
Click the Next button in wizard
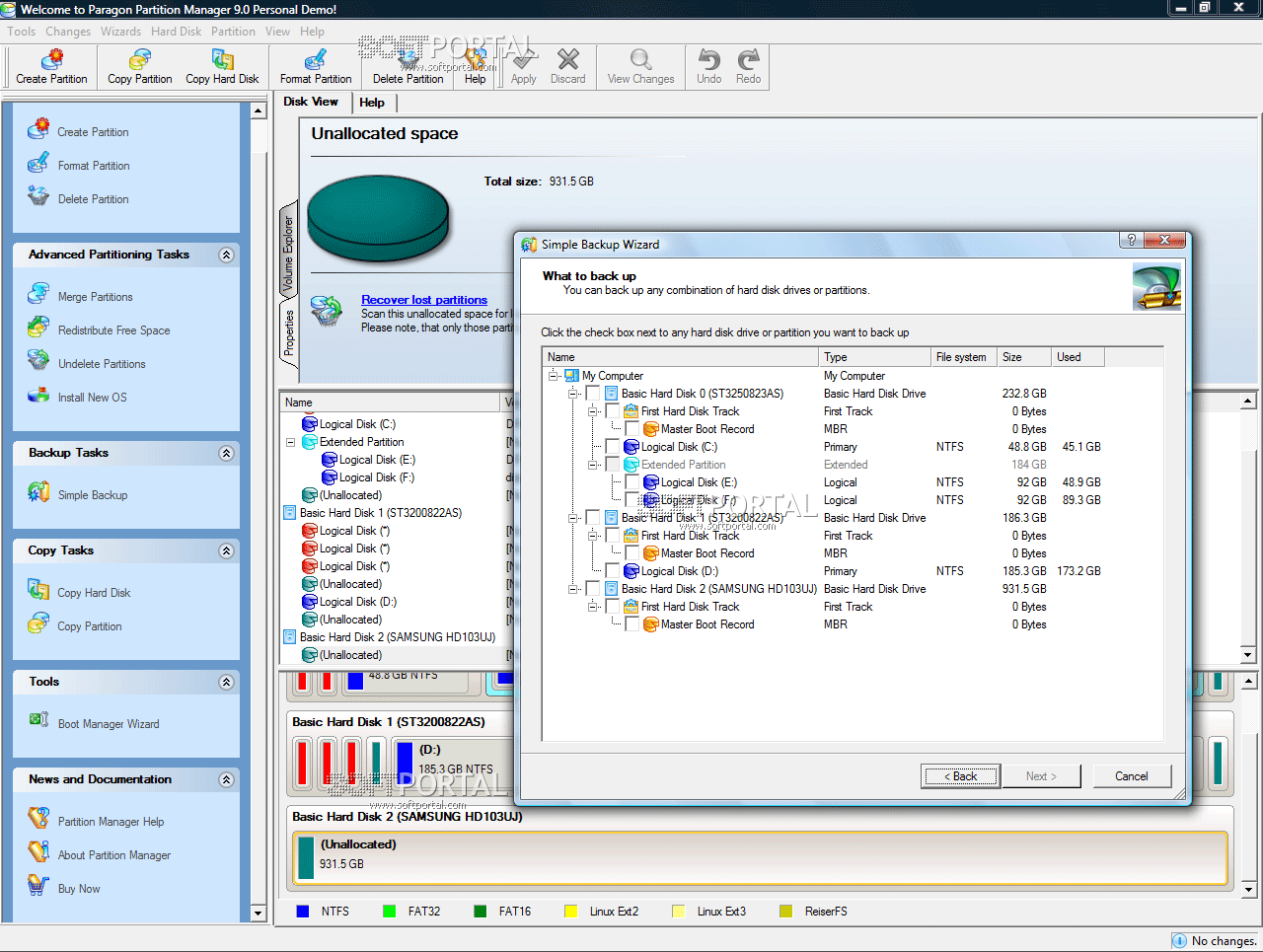click(1041, 776)
